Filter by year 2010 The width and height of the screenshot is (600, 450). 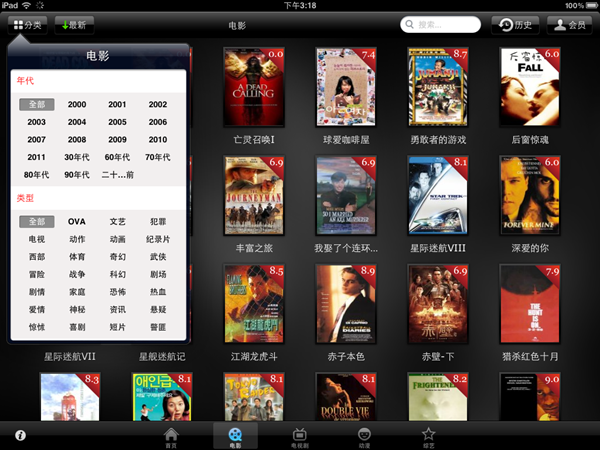(158, 140)
